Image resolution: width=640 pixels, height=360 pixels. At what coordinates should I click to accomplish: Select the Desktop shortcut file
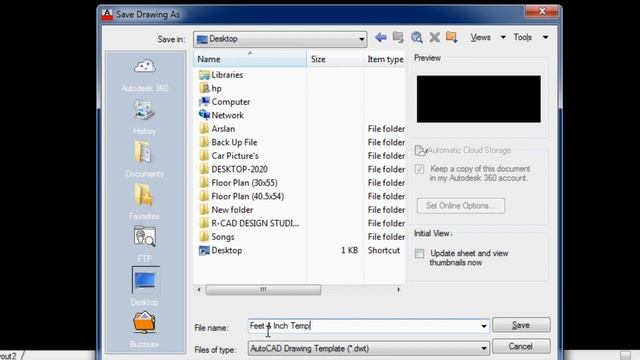tap(220, 250)
